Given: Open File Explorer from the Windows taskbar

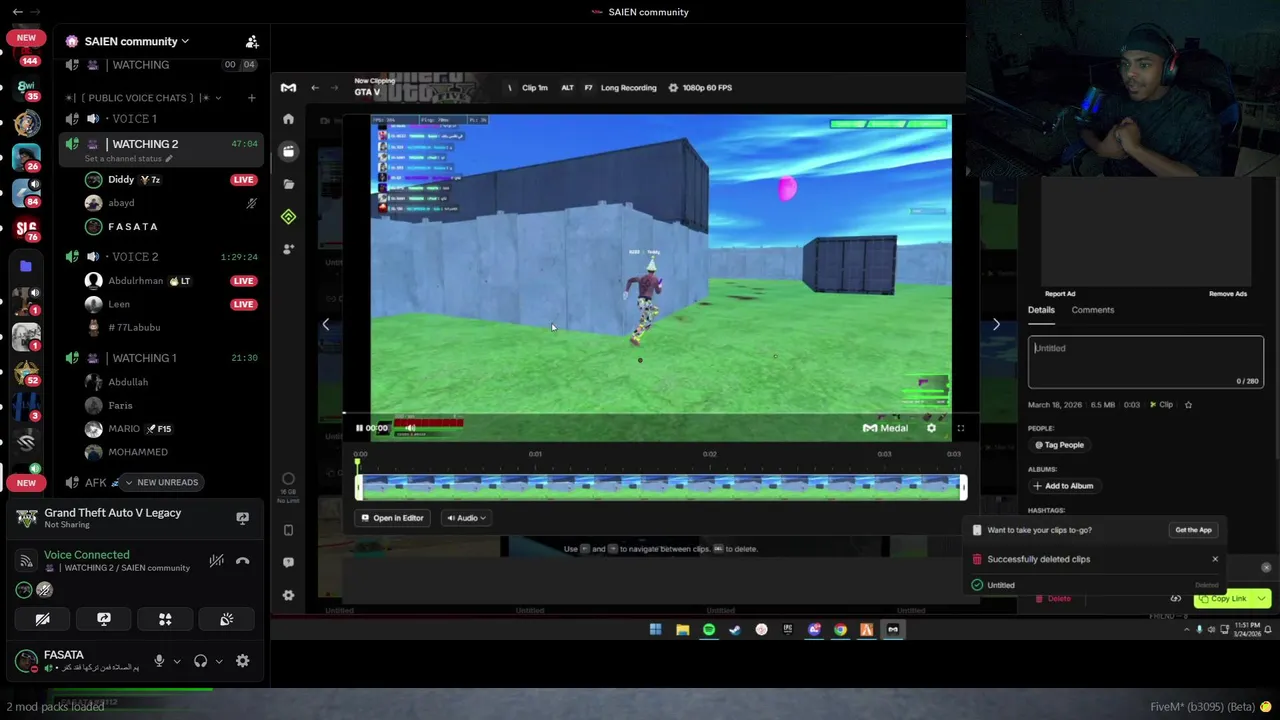Looking at the screenshot, I should [682, 629].
